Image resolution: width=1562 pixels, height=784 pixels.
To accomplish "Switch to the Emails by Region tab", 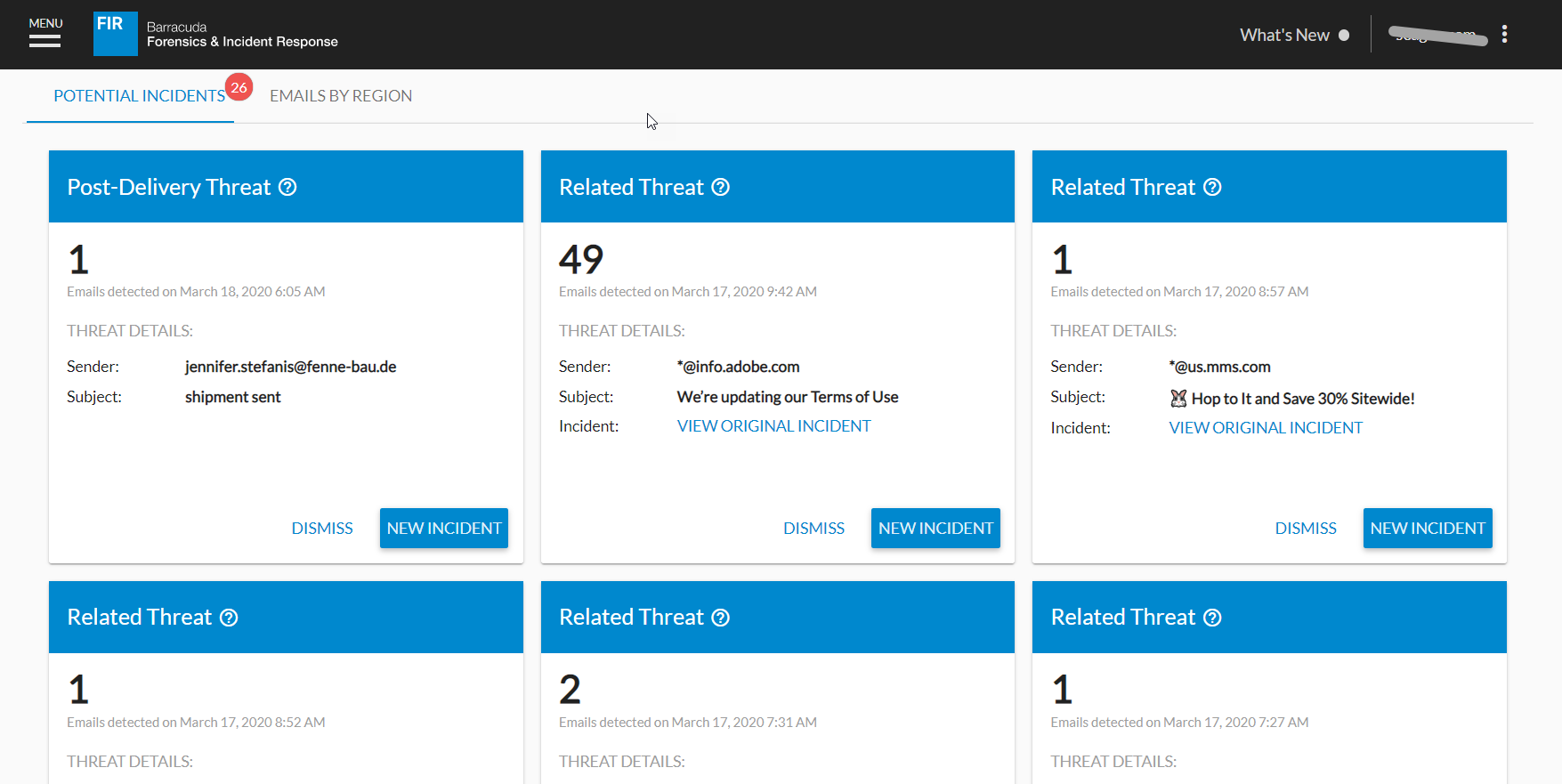I will click(341, 96).
